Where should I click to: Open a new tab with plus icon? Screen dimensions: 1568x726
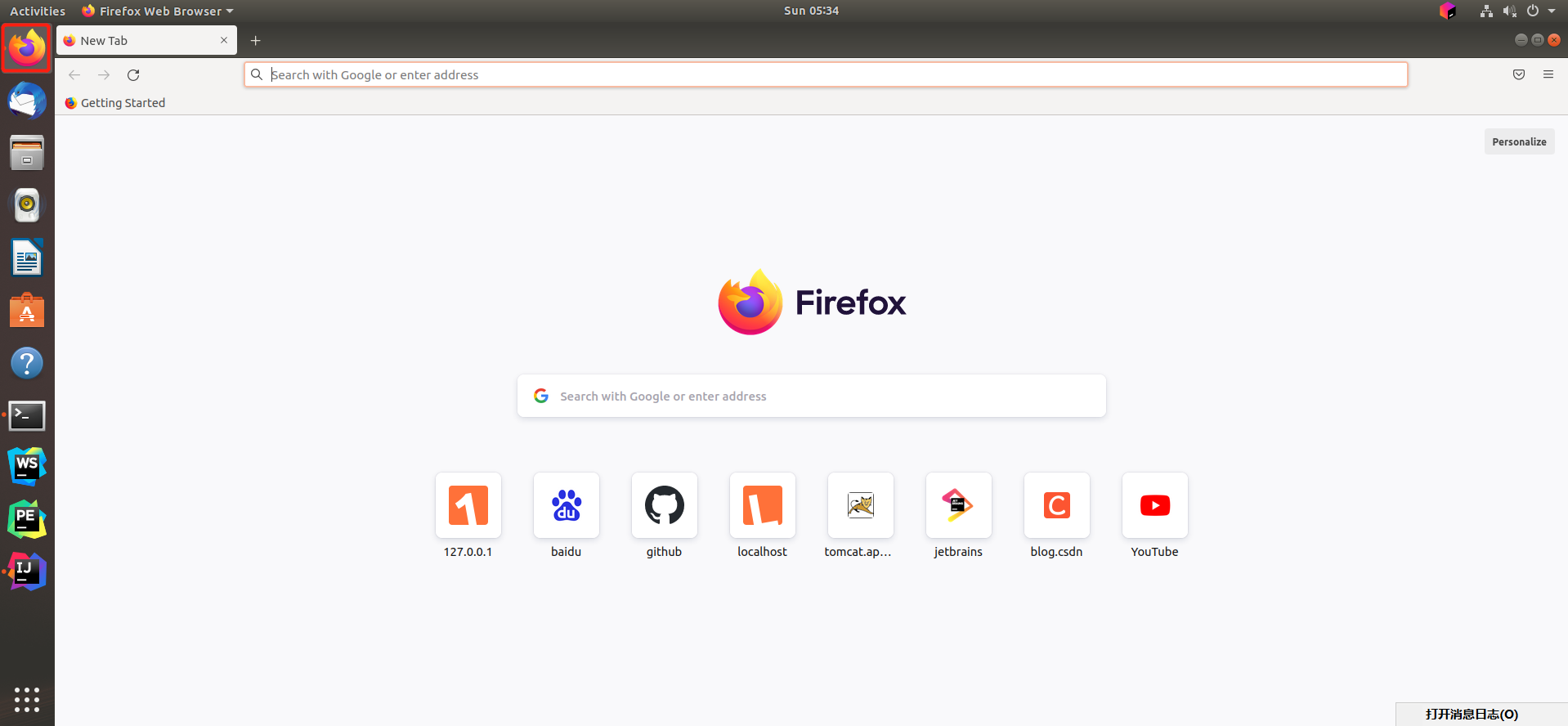pos(255,41)
